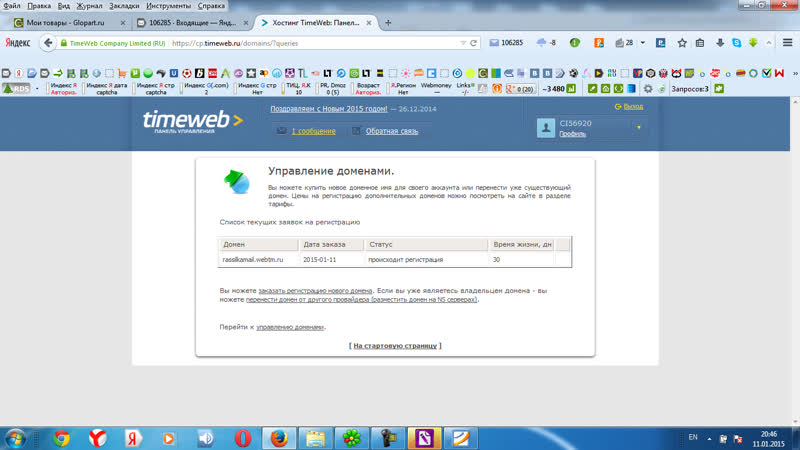Switch to the 106285 - Входящие tab
This screenshot has width=800, height=450.
(192, 22)
